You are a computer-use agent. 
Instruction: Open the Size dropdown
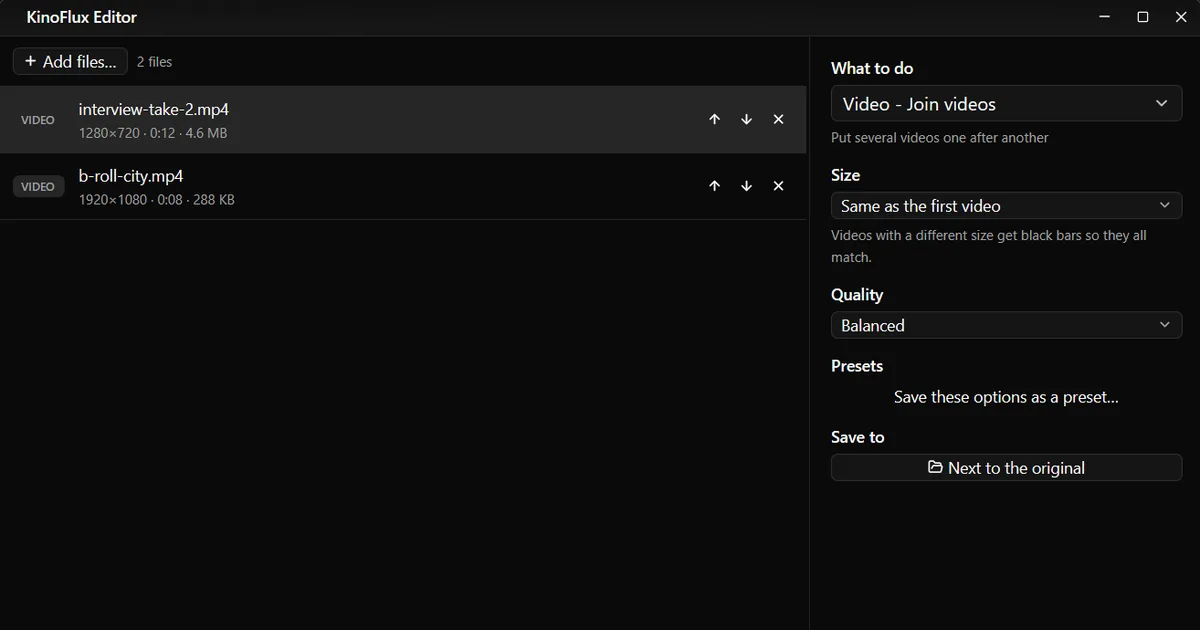tap(1006, 206)
